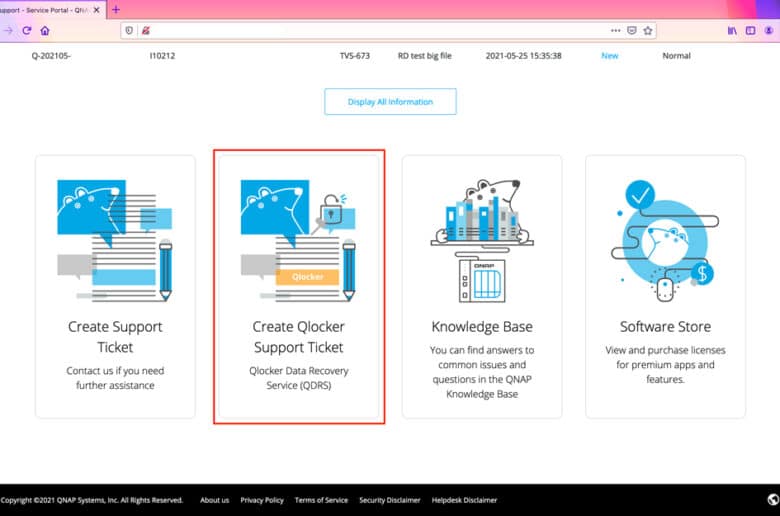Open Create Qlocker Support Ticket title
This screenshot has width=780, height=516.
click(298, 337)
